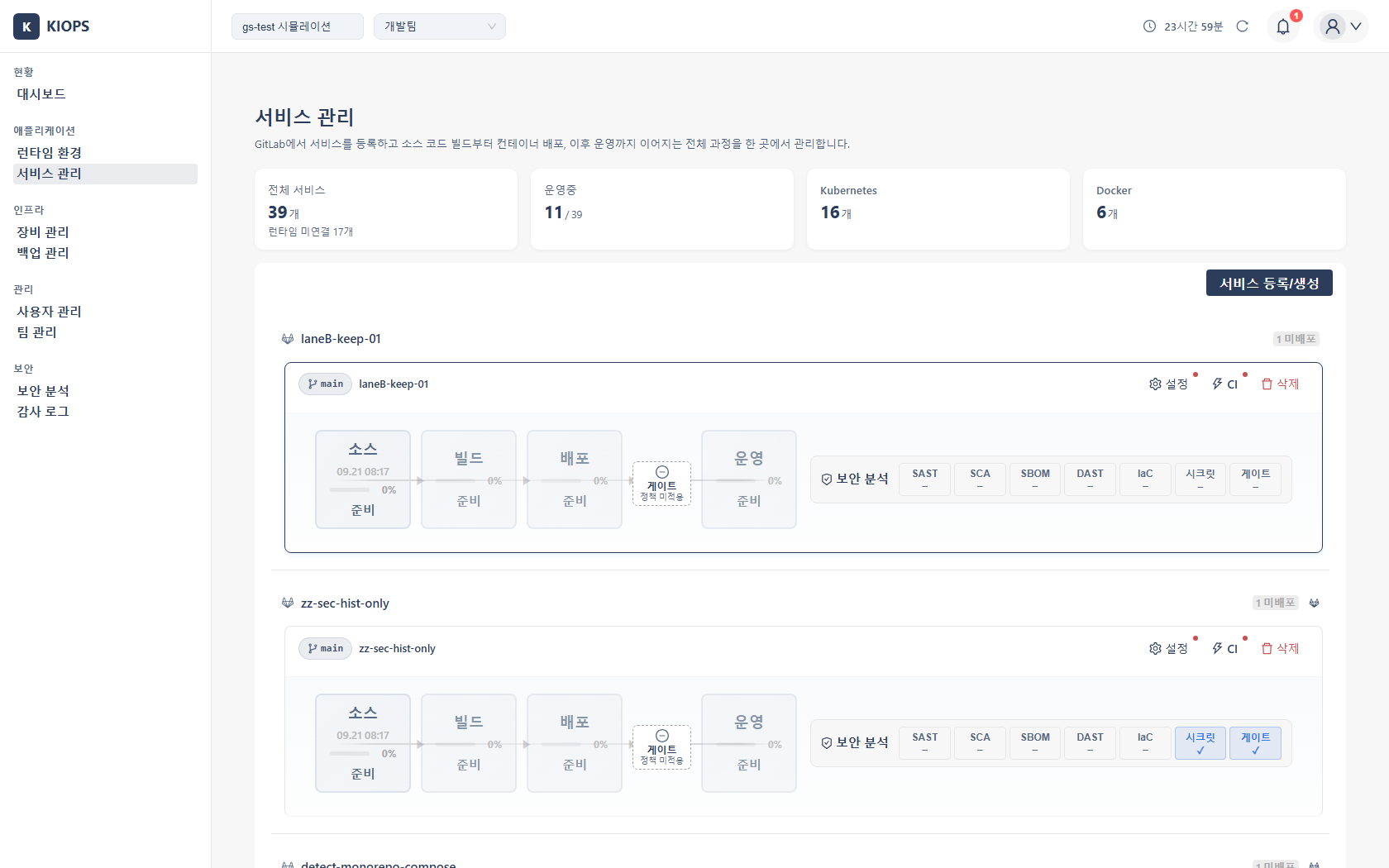Viewport: 1389px width, 868px height.
Task: Run CI for zz-sec-hist-only
Action: click(1225, 649)
